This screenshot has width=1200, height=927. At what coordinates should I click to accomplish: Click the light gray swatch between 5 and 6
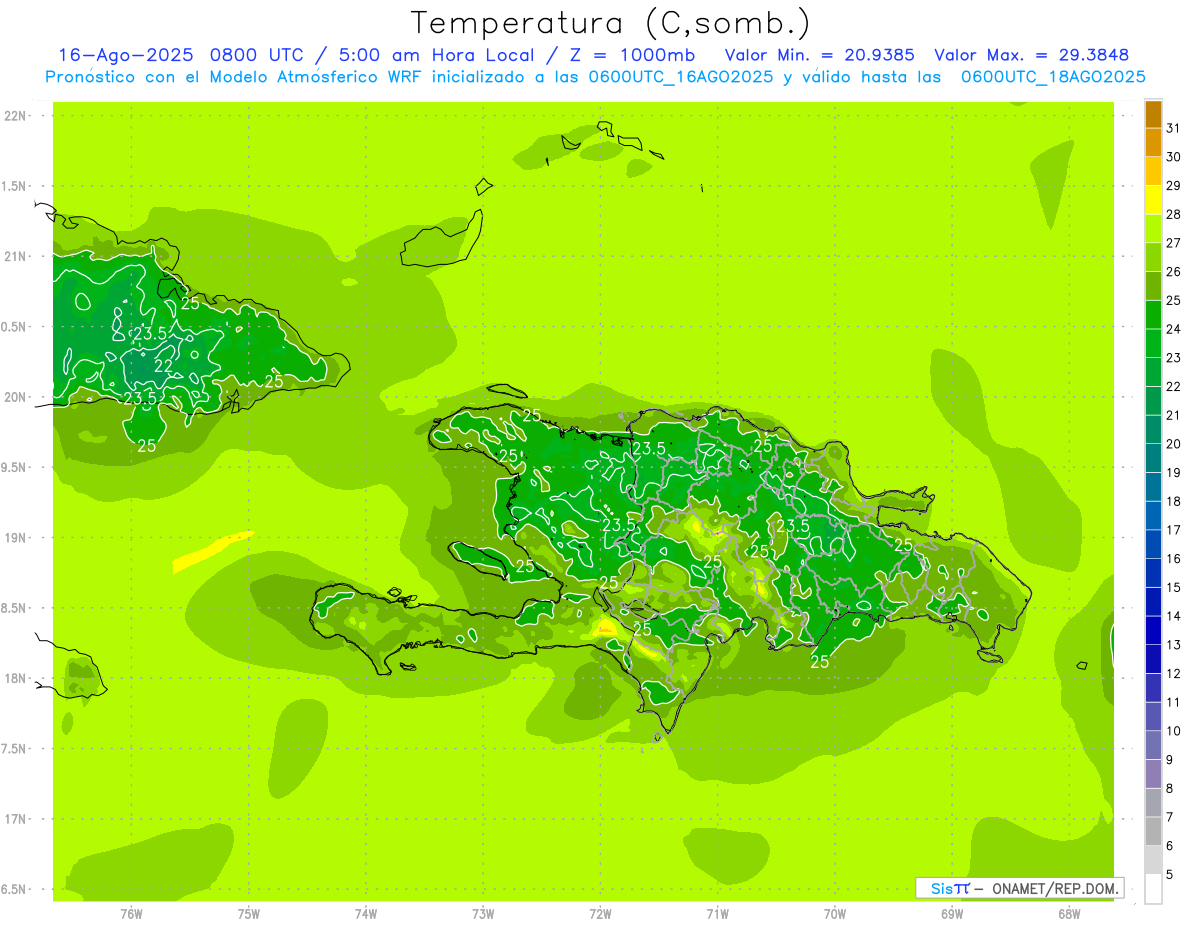pyautogui.click(x=1153, y=860)
